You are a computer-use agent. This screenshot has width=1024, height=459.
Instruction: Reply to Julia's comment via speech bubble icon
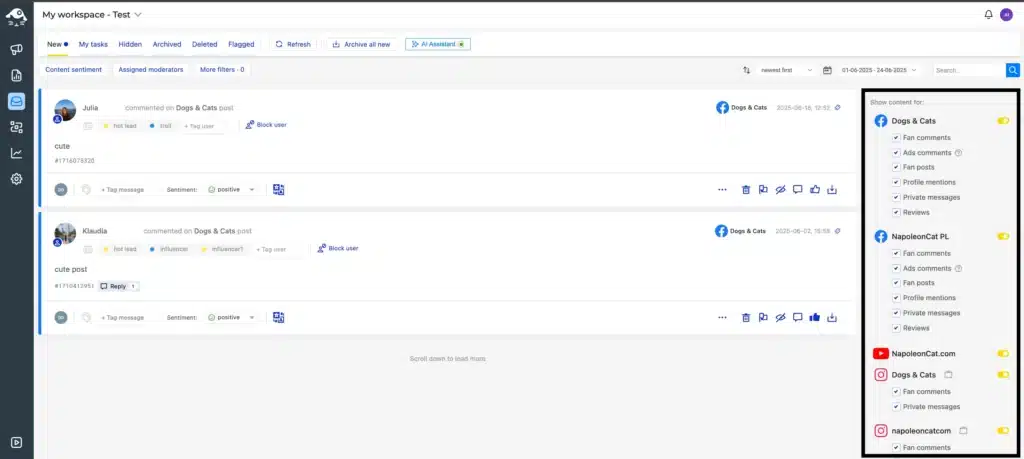pyautogui.click(x=797, y=190)
